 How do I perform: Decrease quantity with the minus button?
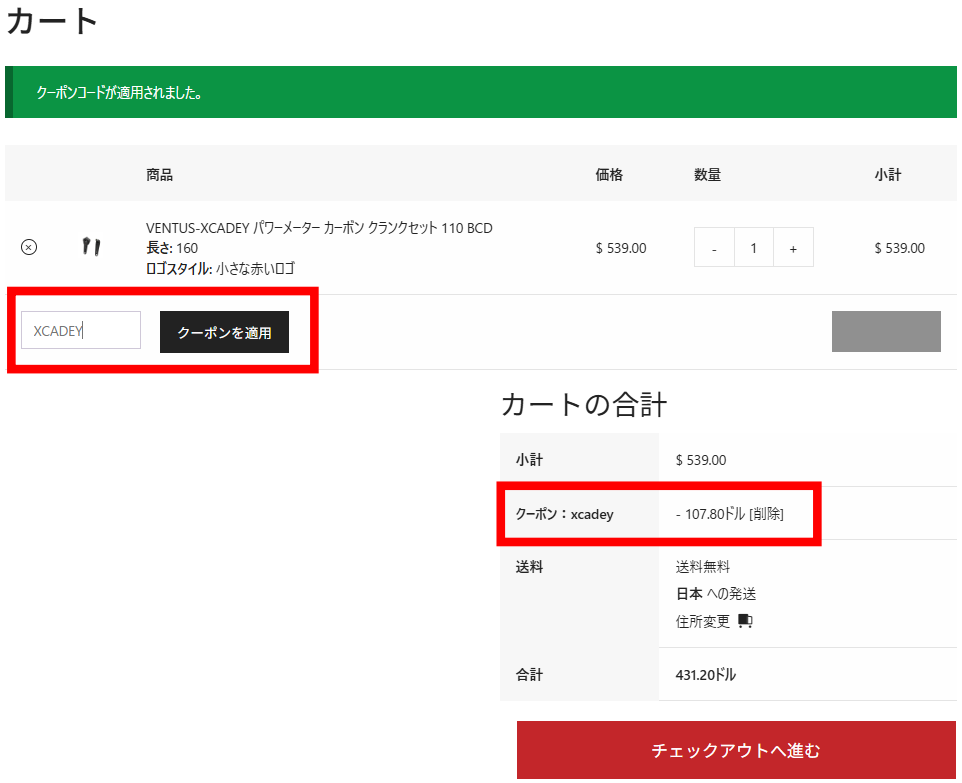pos(714,248)
